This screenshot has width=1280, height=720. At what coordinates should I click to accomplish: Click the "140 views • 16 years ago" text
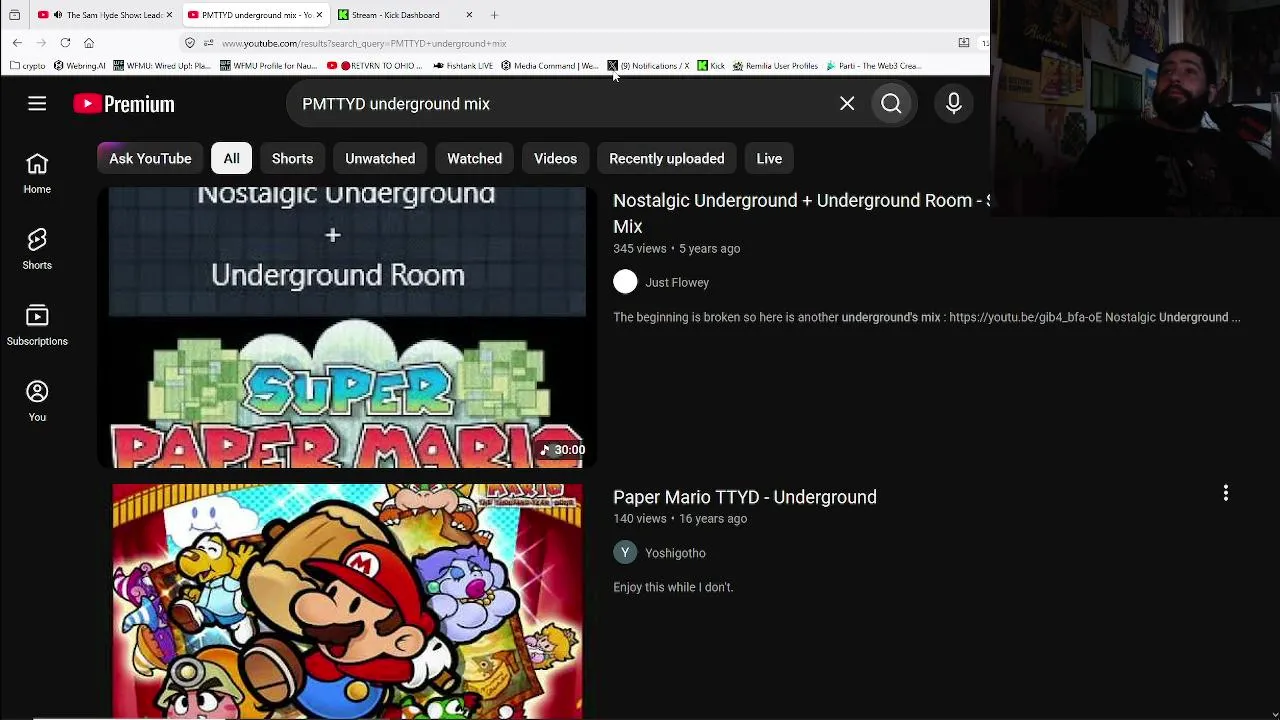pyautogui.click(x=680, y=518)
